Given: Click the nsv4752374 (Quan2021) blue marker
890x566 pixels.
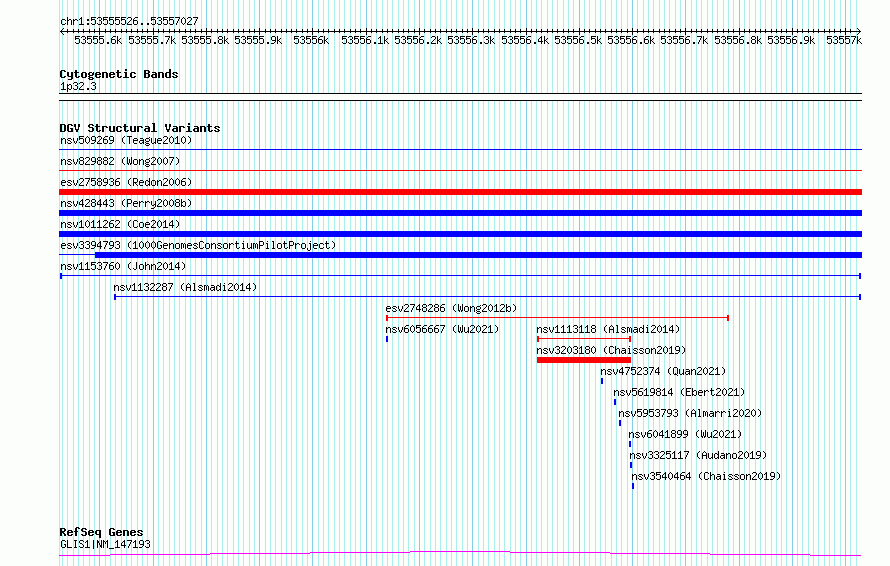Looking at the screenshot, I should [602, 381].
